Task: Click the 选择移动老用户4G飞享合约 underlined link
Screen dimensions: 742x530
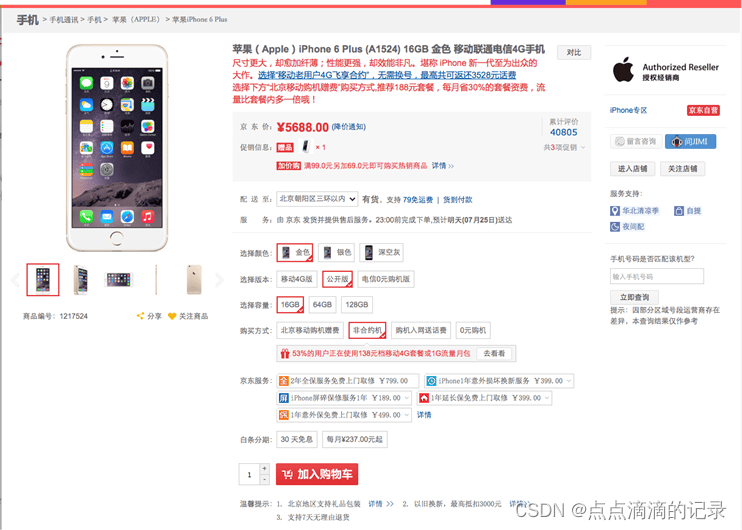Action: (x=387, y=75)
